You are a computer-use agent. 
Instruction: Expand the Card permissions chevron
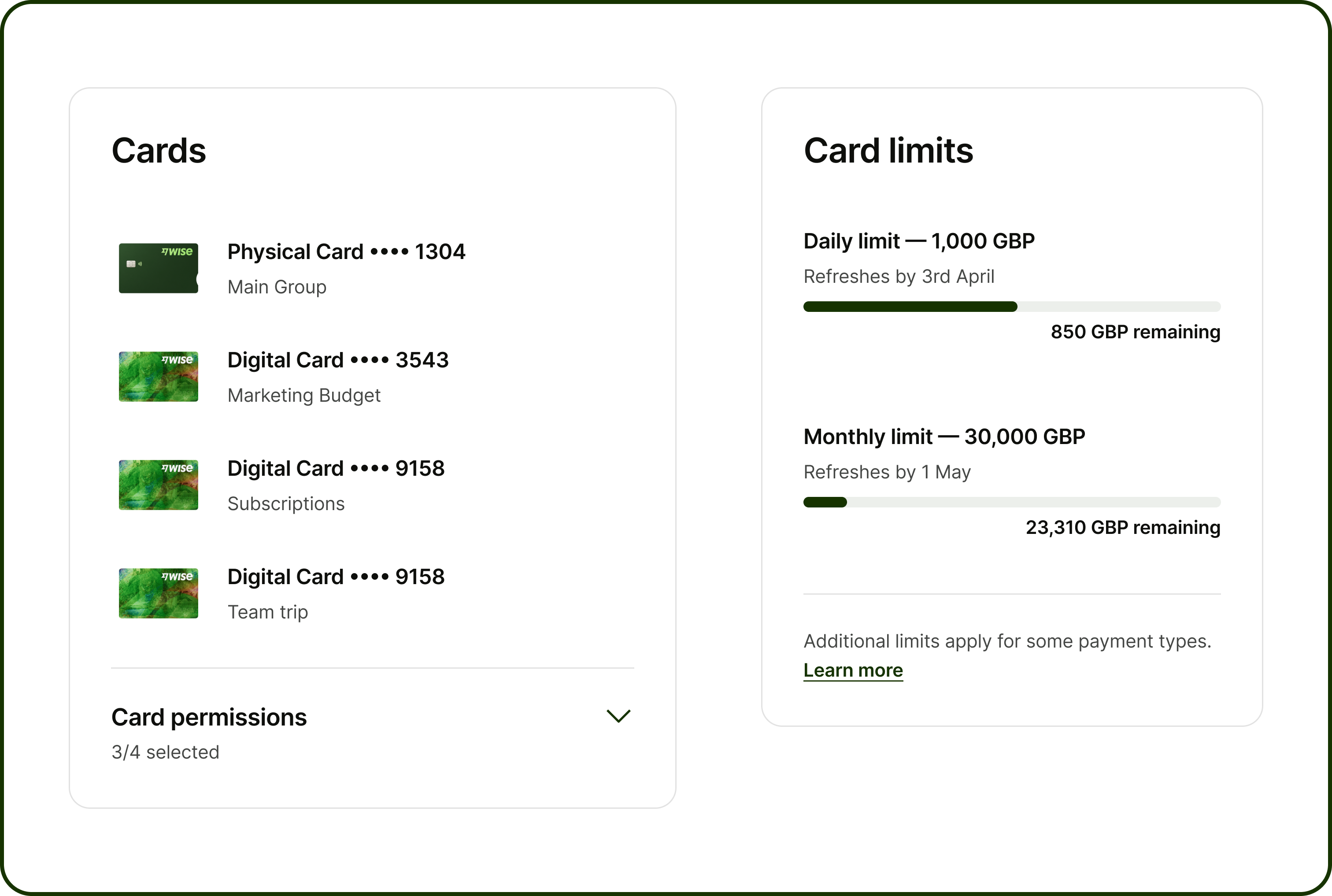point(618,716)
